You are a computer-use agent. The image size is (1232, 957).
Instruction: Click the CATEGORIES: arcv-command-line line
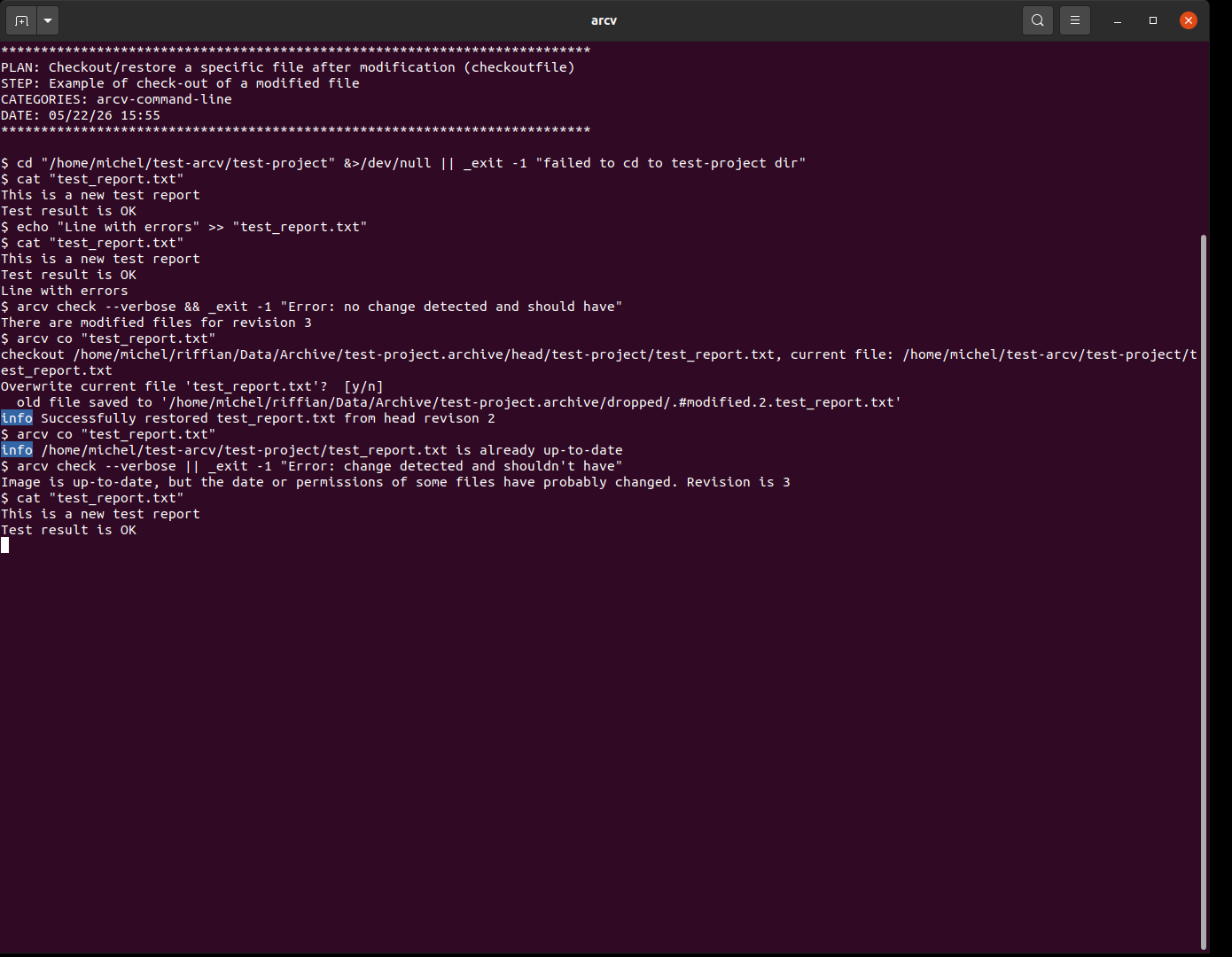pyautogui.click(x=116, y=99)
